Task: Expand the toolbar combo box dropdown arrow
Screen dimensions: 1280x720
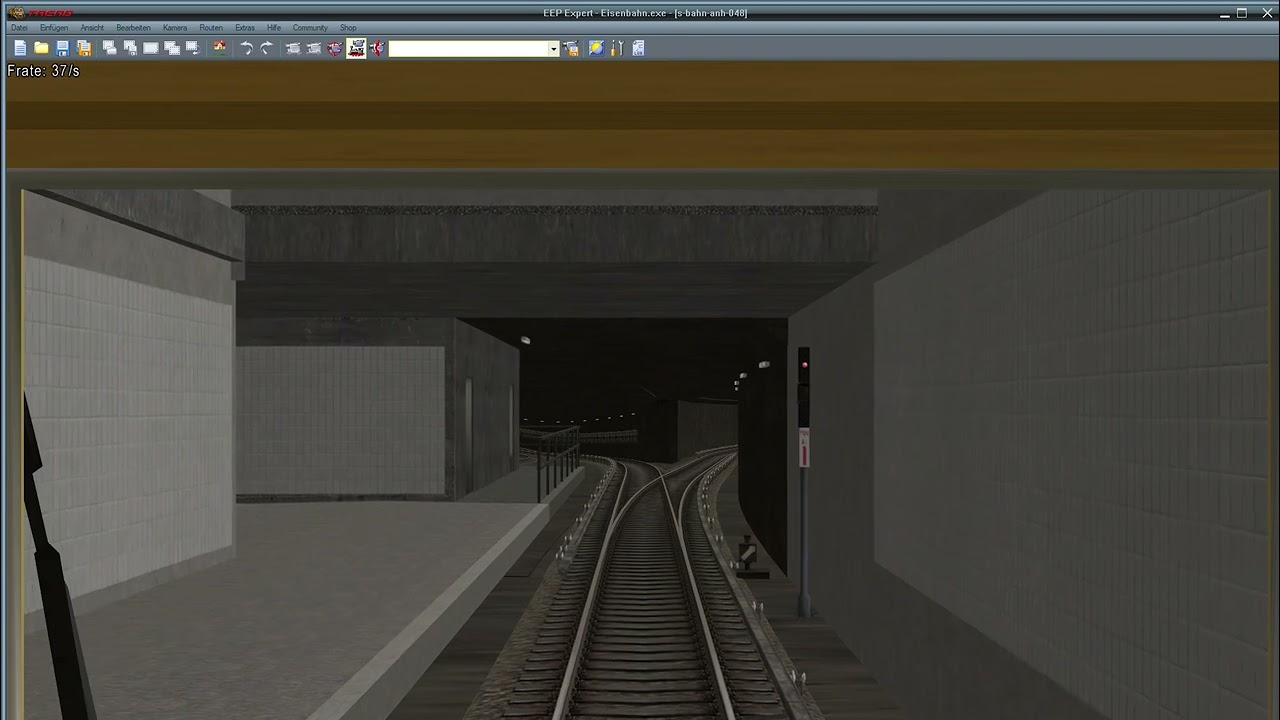Action: click(x=553, y=48)
